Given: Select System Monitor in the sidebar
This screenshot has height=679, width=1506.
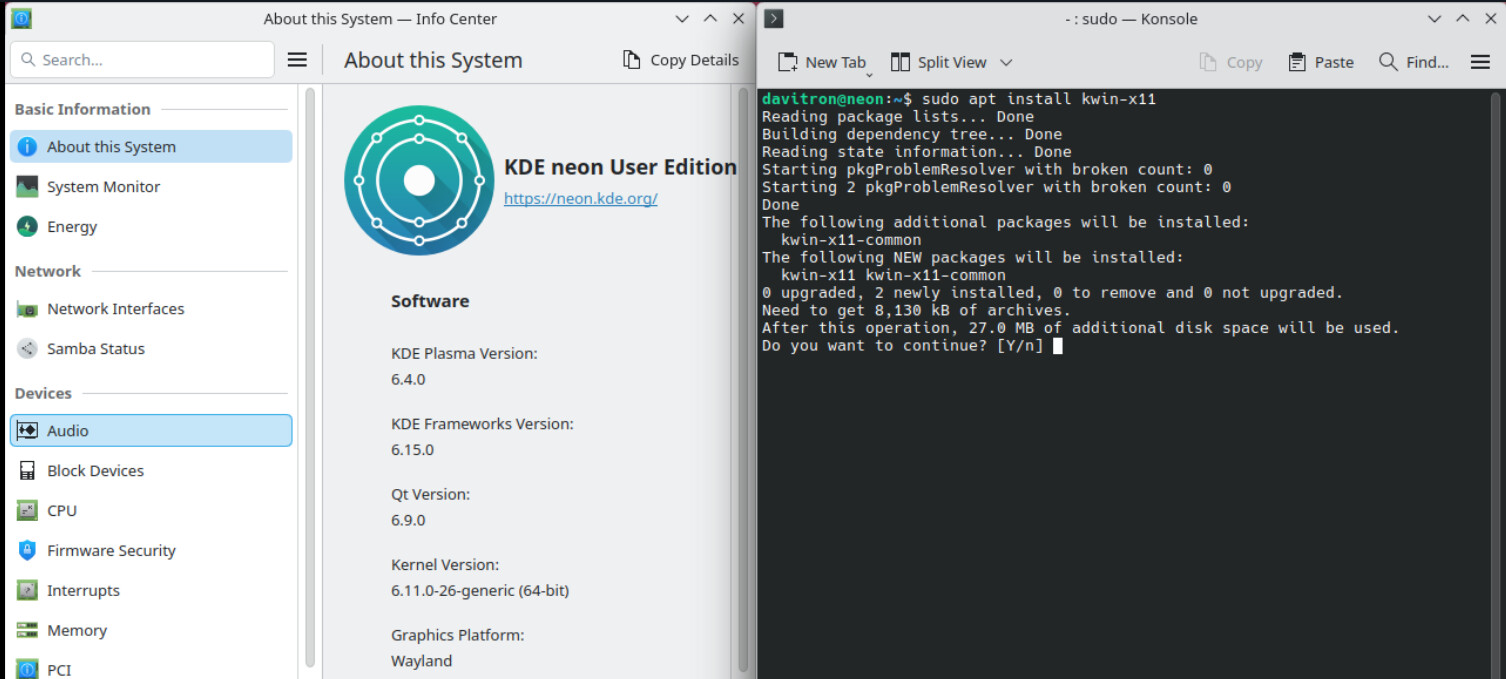Looking at the screenshot, I should click(103, 187).
